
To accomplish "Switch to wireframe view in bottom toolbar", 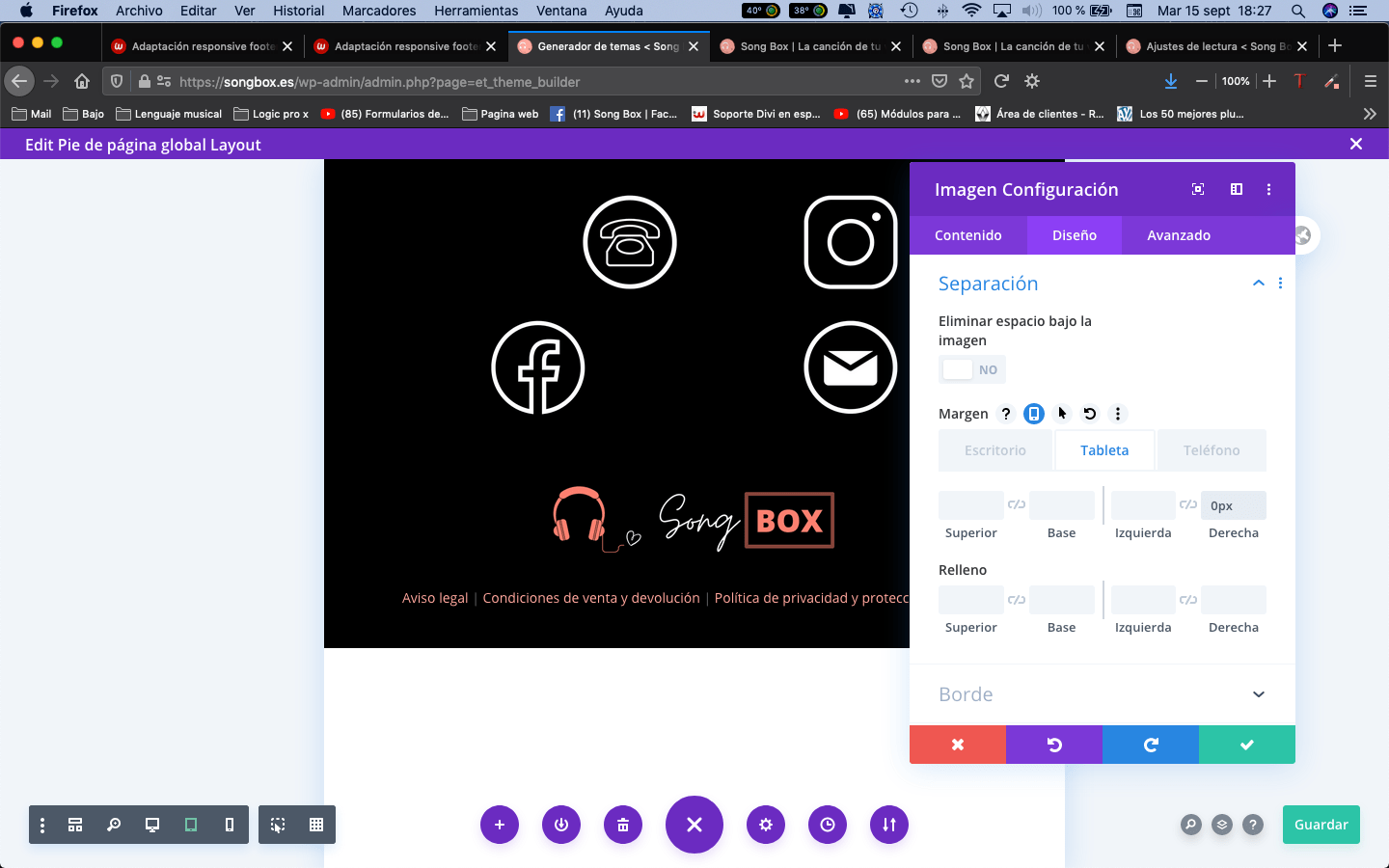I will click(x=75, y=825).
